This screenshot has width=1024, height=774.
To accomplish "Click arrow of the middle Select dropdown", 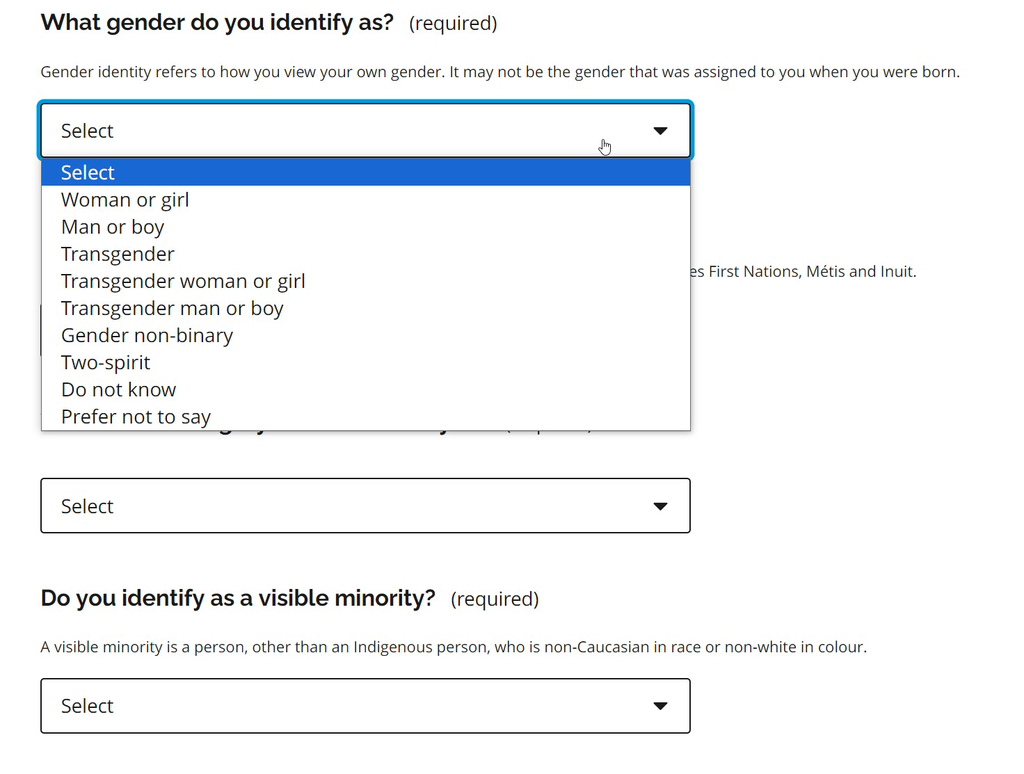I will [x=660, y=506].
